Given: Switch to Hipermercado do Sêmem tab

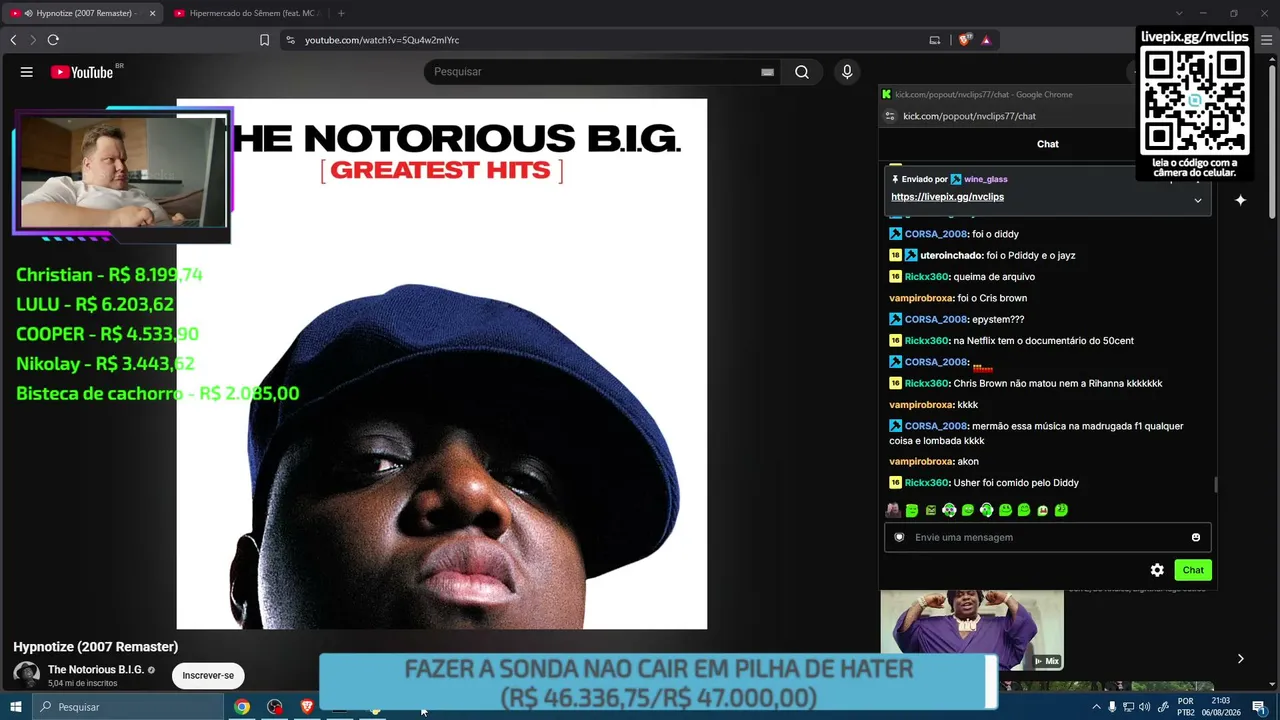Looking at the screenshot, I should point(246,13).
